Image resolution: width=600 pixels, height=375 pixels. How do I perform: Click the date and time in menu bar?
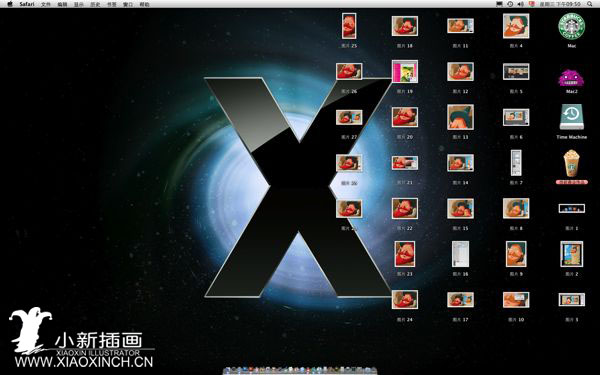(560, 4)
